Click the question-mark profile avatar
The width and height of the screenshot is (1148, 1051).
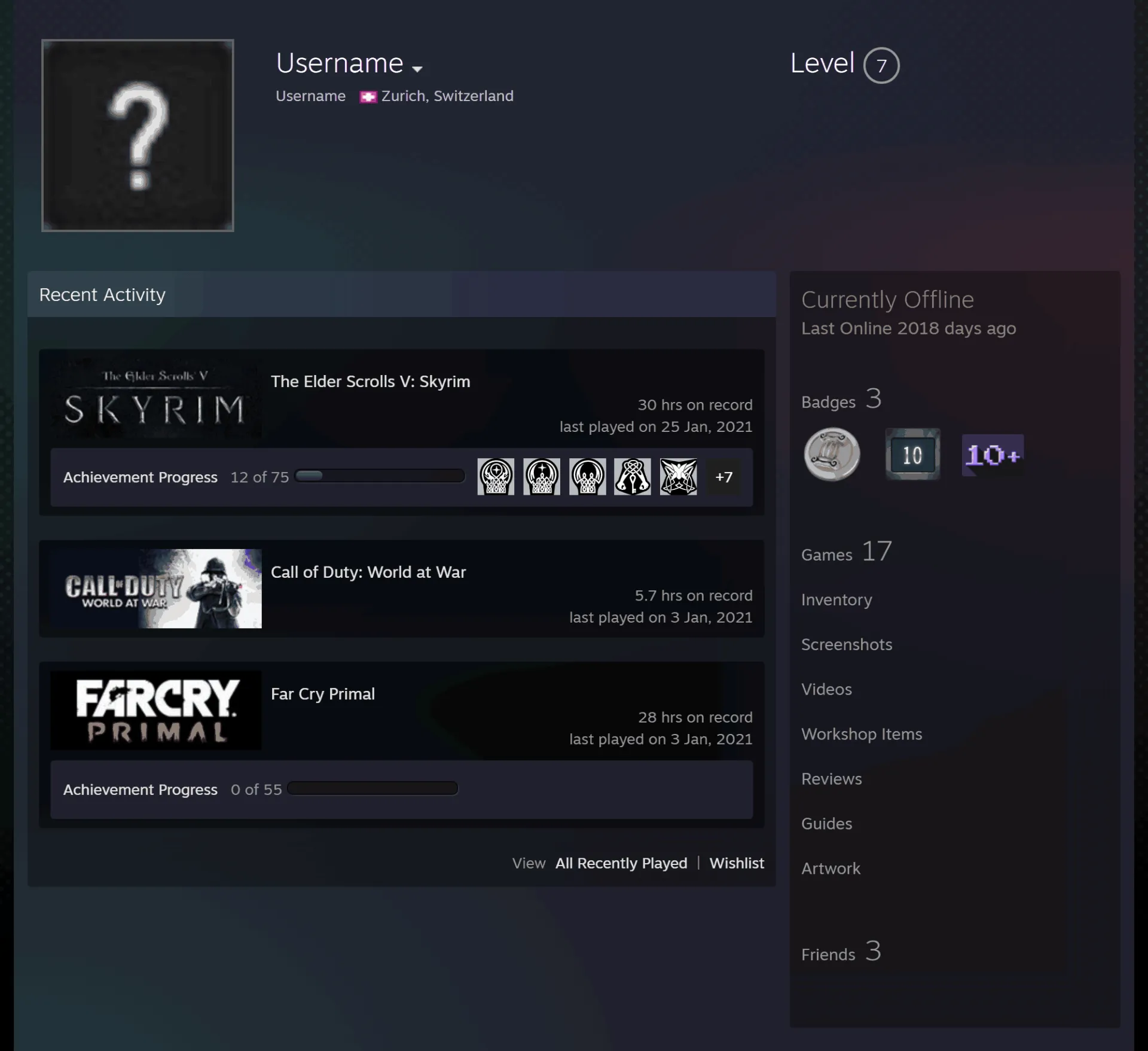point(138,135)
